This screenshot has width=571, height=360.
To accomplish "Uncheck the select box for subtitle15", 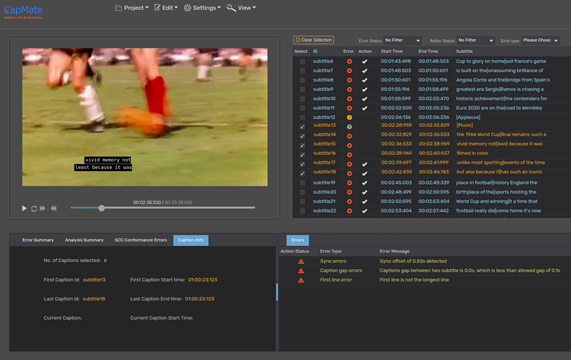I will click(302, 146).
